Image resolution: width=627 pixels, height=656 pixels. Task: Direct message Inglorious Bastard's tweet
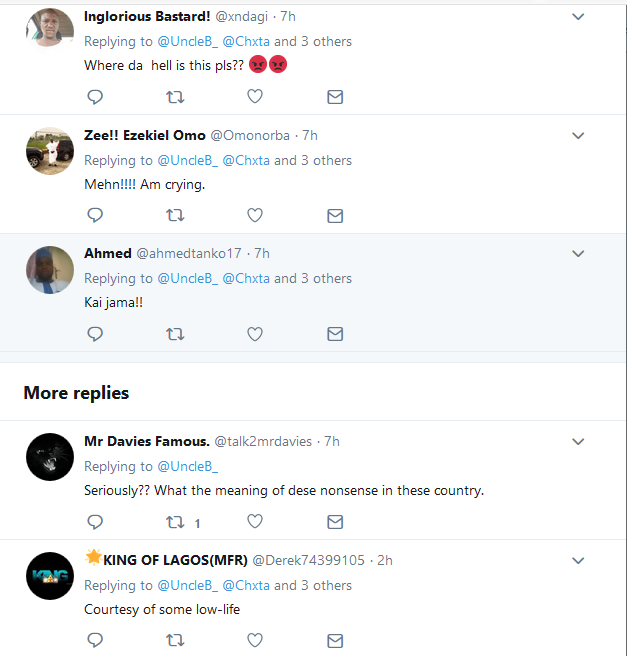[335, 97]
